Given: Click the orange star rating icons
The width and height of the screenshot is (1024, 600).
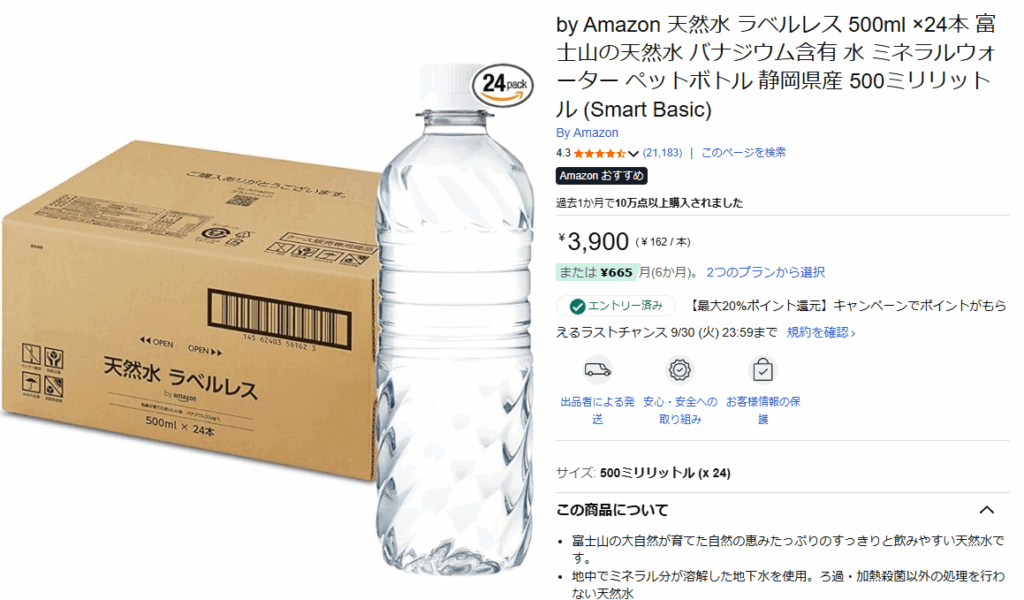Looking at the screenshot, I should [600, 153].
